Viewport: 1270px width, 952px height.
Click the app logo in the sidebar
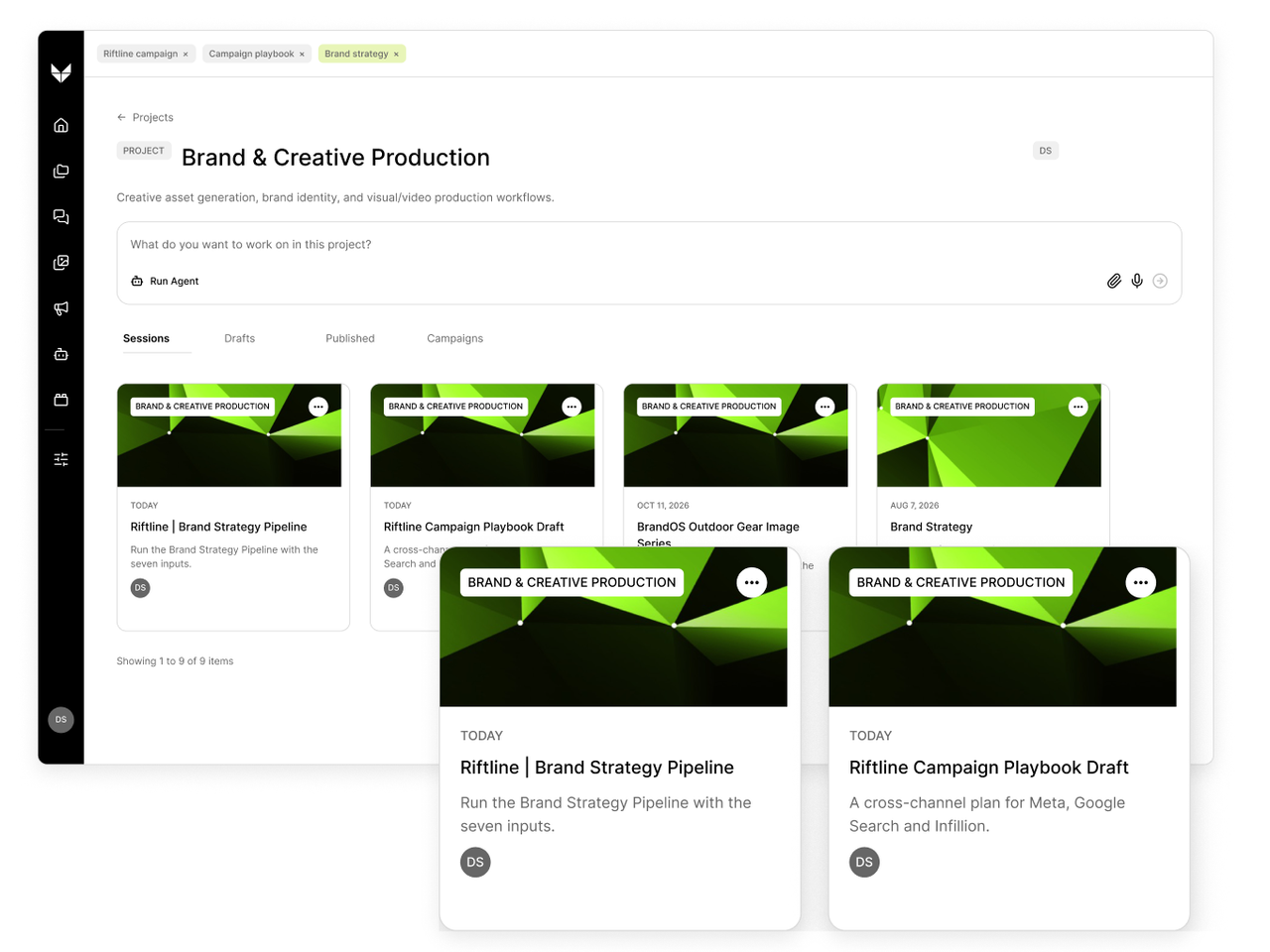click(61, 72)
